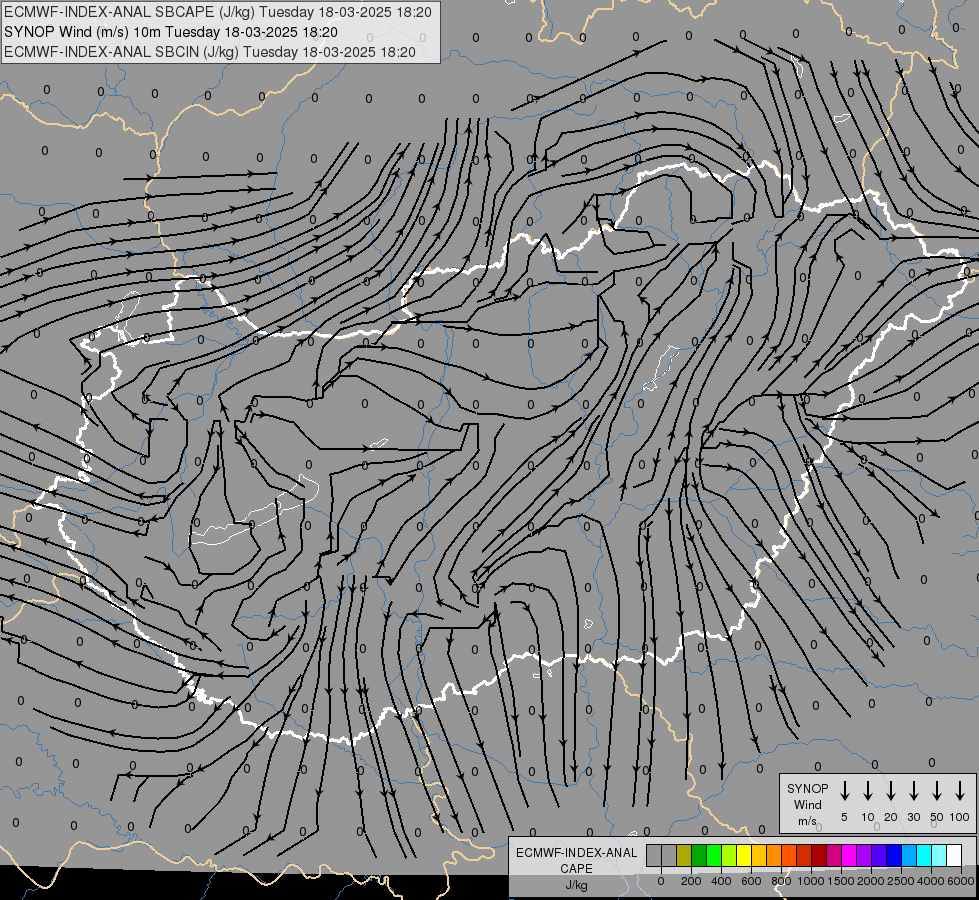
Task: Click the 50 m/s wind arrow in the legend
Action: (937, 791)
